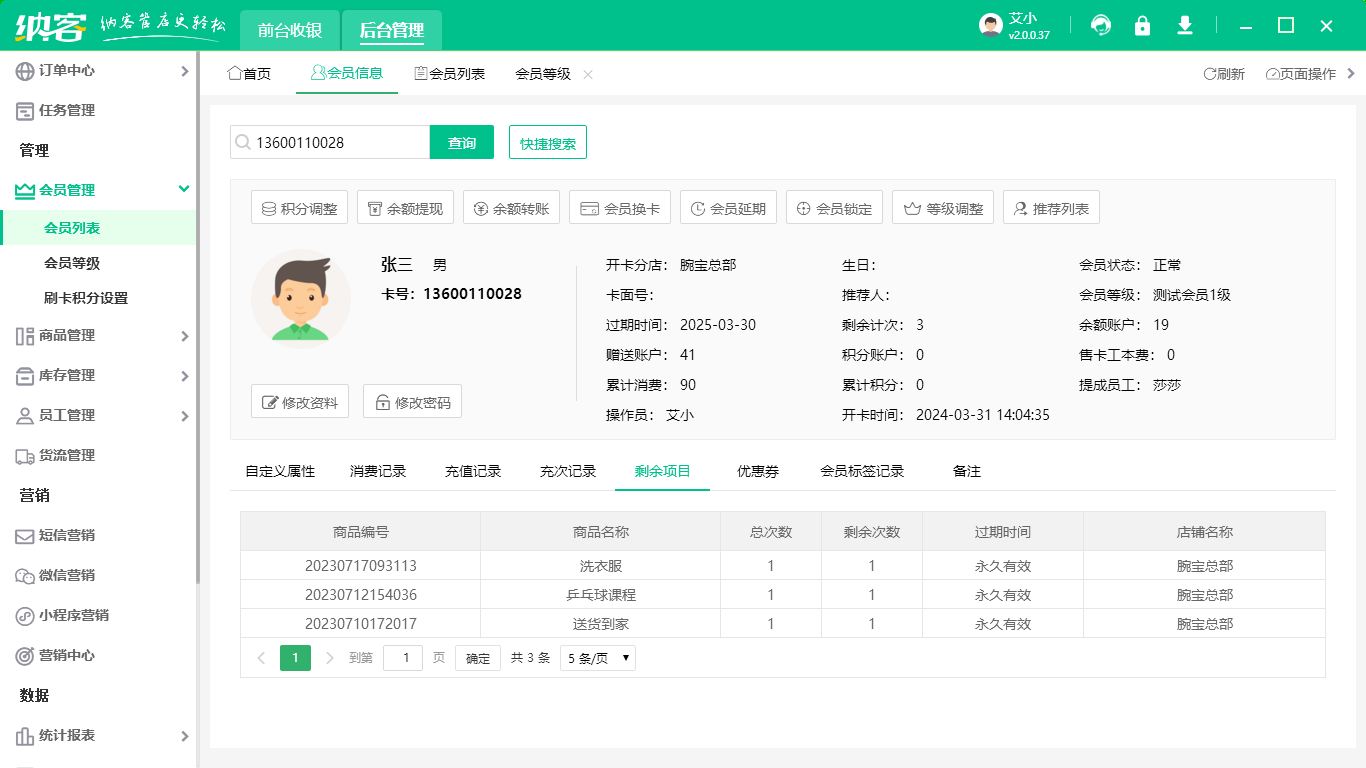Click the member search input field

[338, 143]
